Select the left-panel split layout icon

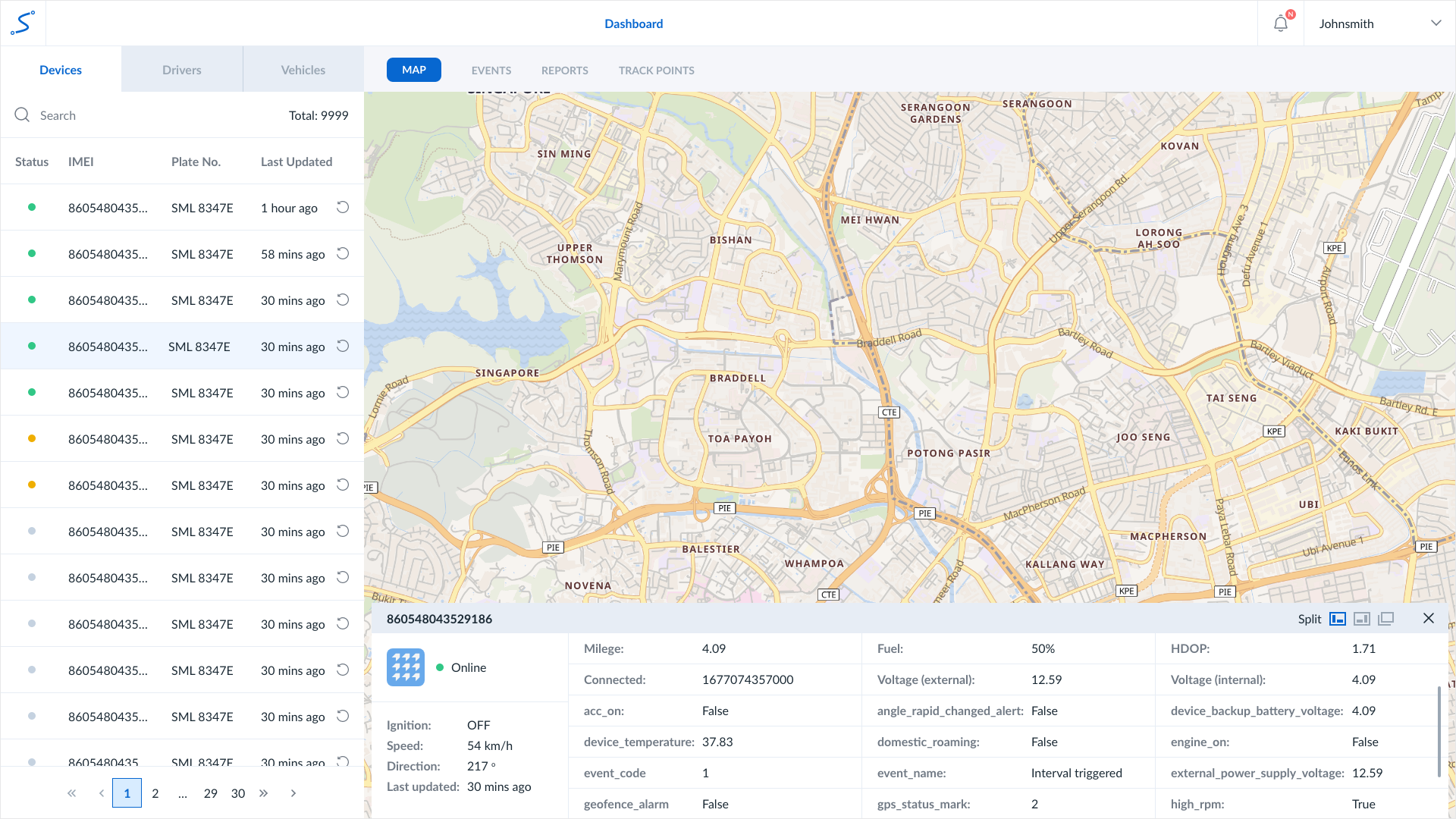(x=1338, y=619)
